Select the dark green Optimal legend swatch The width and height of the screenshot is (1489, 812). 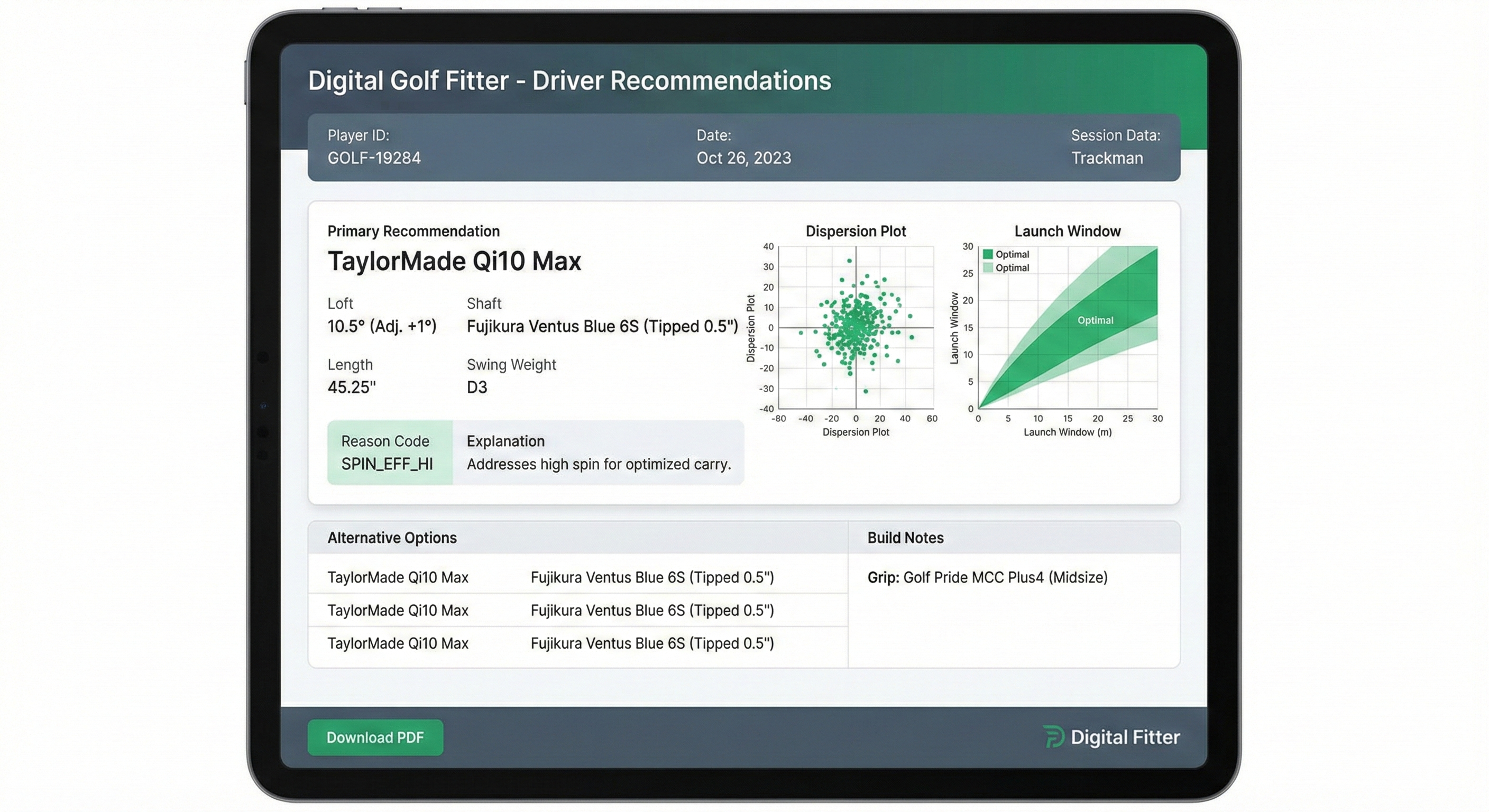(x=988, y=254)
